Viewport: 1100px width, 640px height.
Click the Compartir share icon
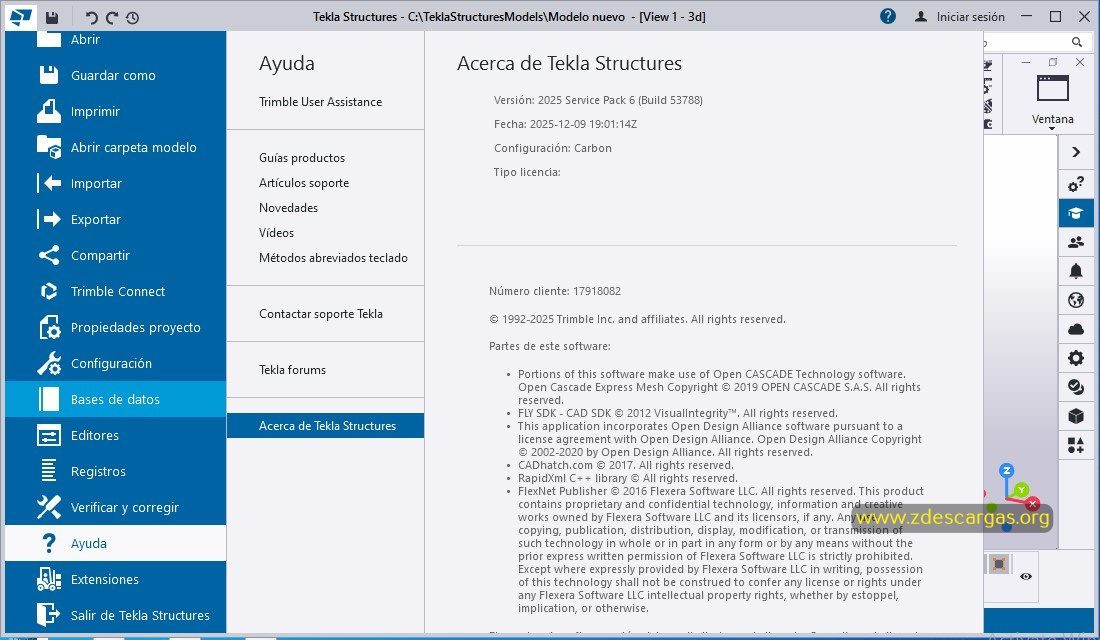click(x=48, y=255)
